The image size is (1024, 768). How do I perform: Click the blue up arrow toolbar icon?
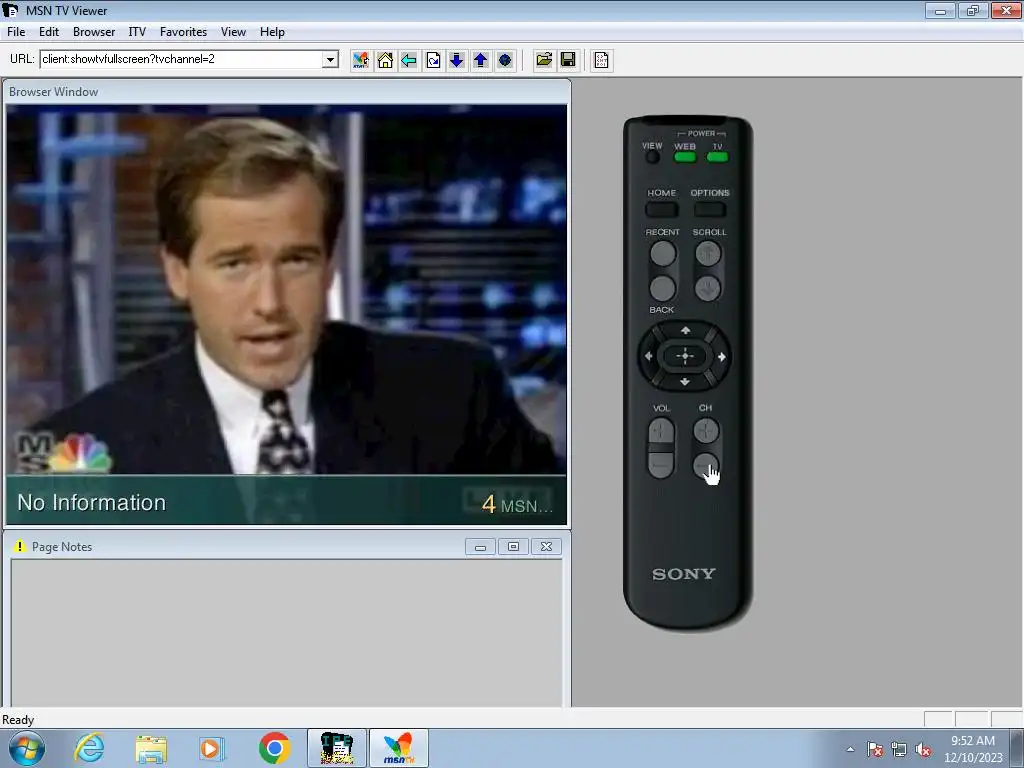coord(481,60)
